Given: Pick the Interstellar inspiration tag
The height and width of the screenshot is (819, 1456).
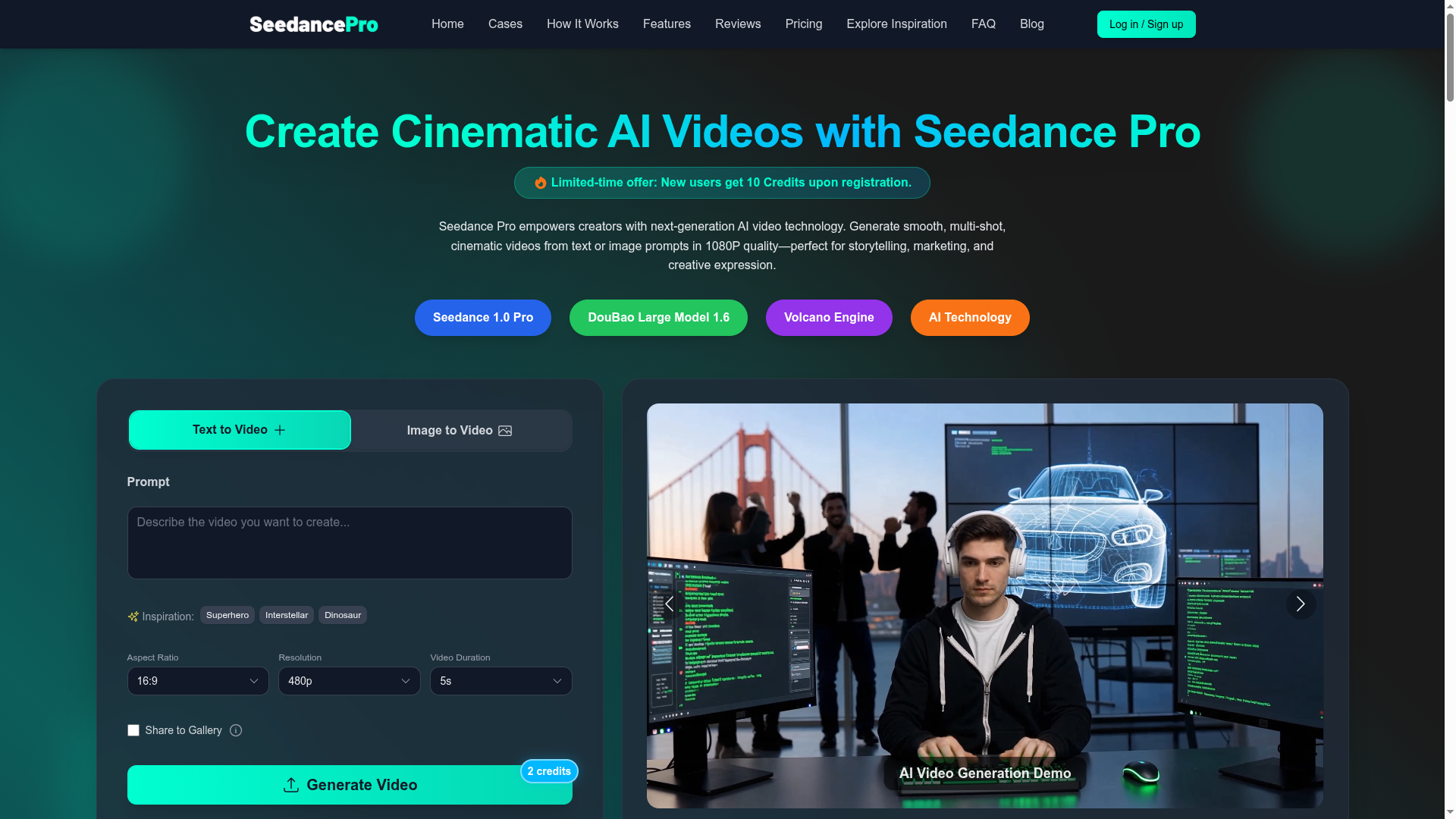Looking at the screenshot, I should point(287,615).
